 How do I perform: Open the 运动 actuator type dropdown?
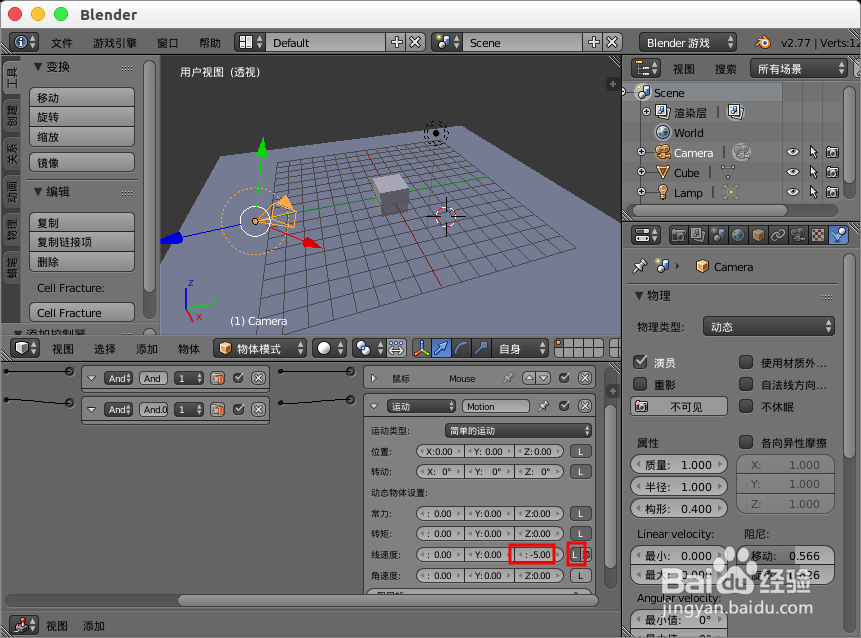421,406
